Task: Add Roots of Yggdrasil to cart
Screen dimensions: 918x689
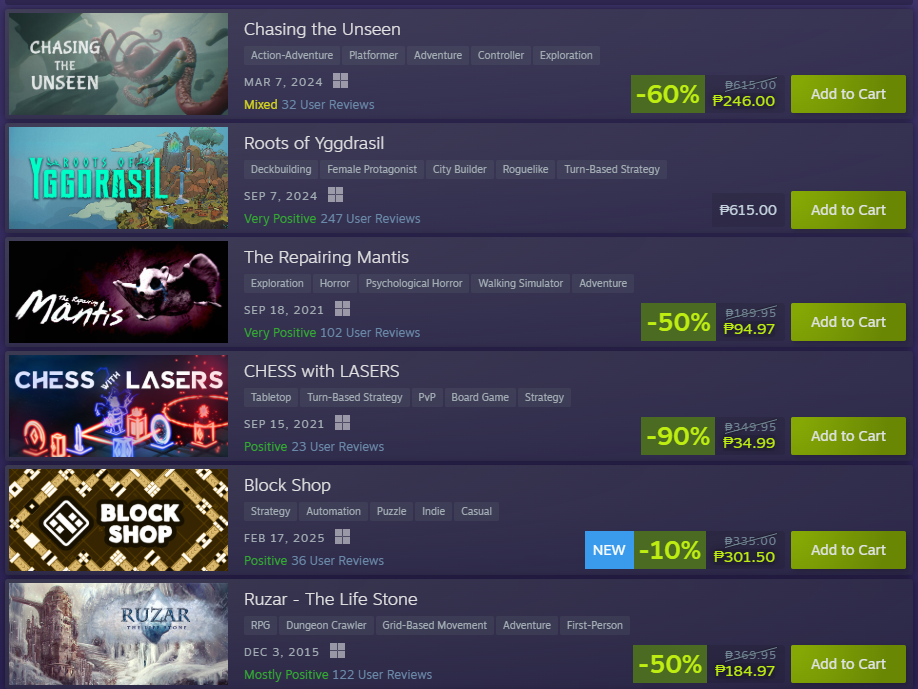Action: [x=848, y=210]
